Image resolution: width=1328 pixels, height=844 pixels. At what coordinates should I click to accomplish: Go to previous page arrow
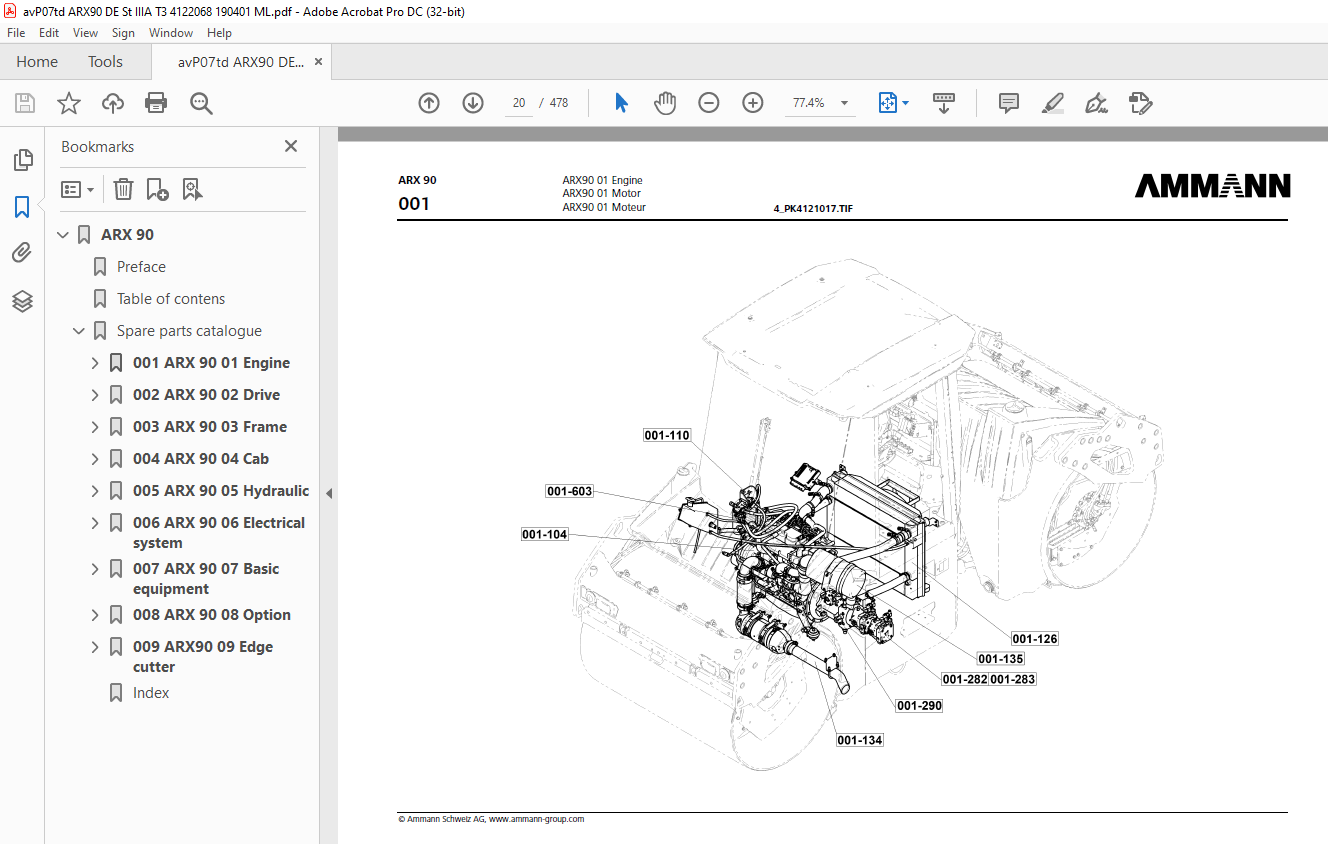(x=429, y=103)
